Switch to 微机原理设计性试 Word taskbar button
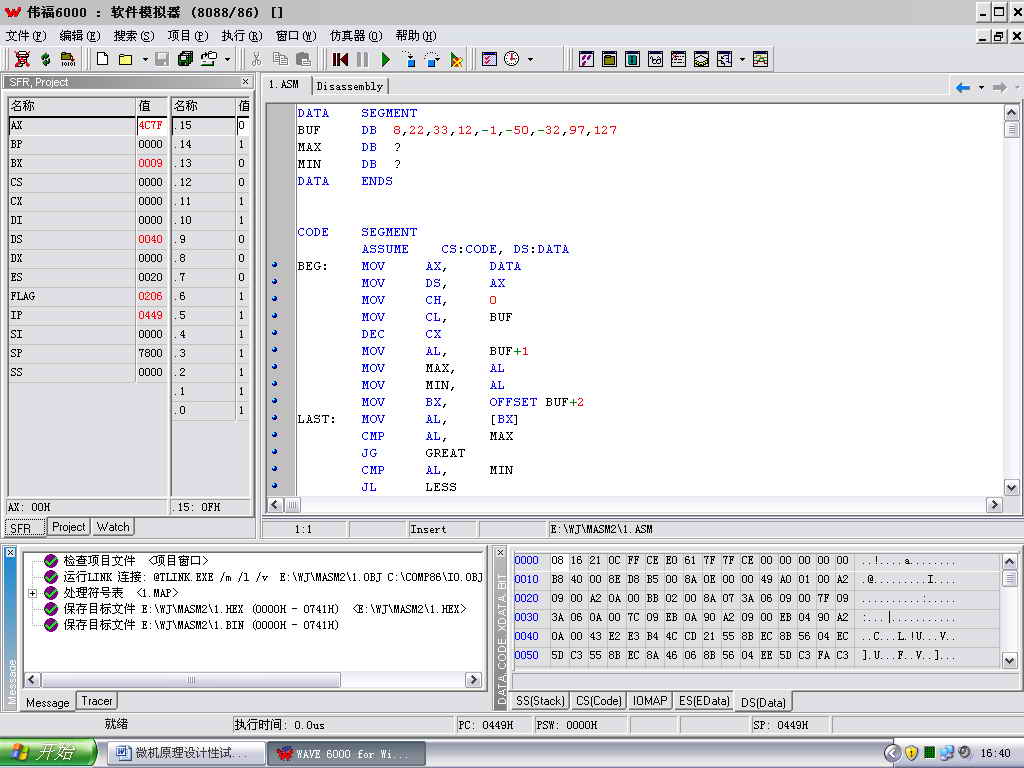This screenshot has height=768, width=1024. [185, 754]
